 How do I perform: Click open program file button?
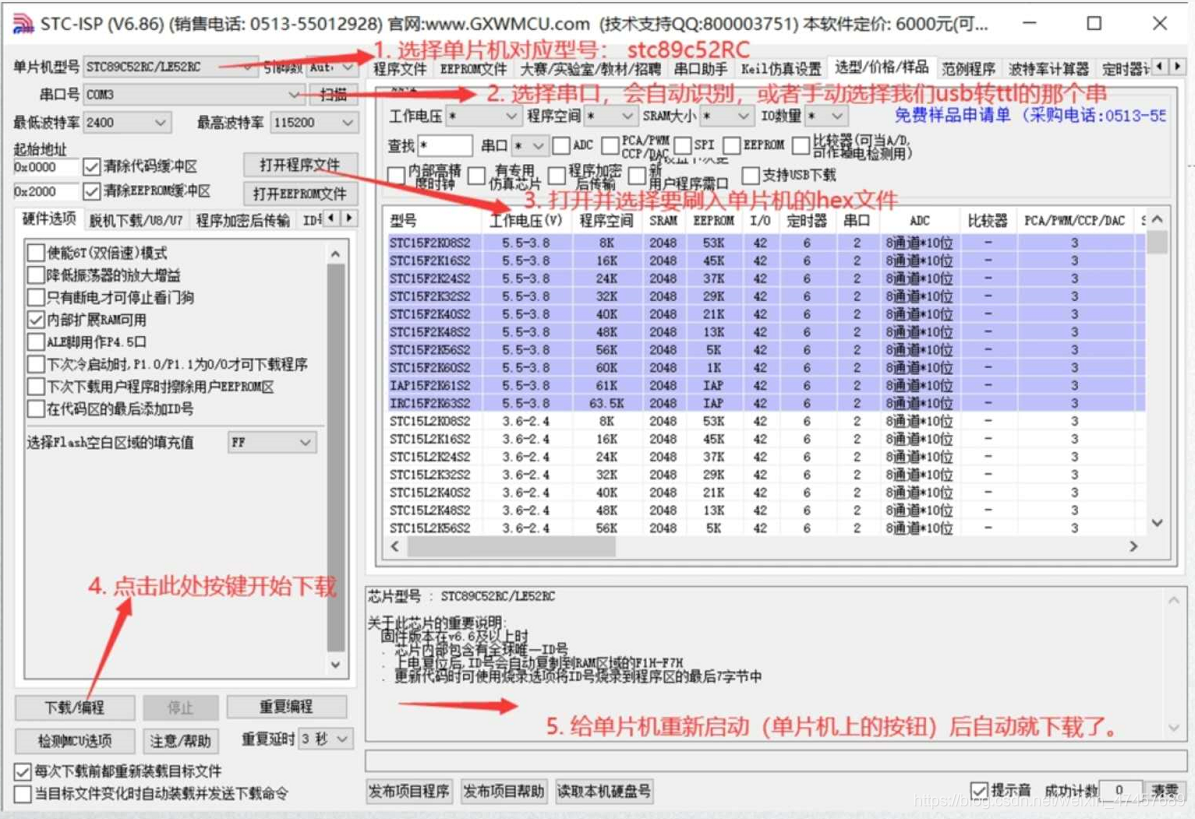pos(300,165)
